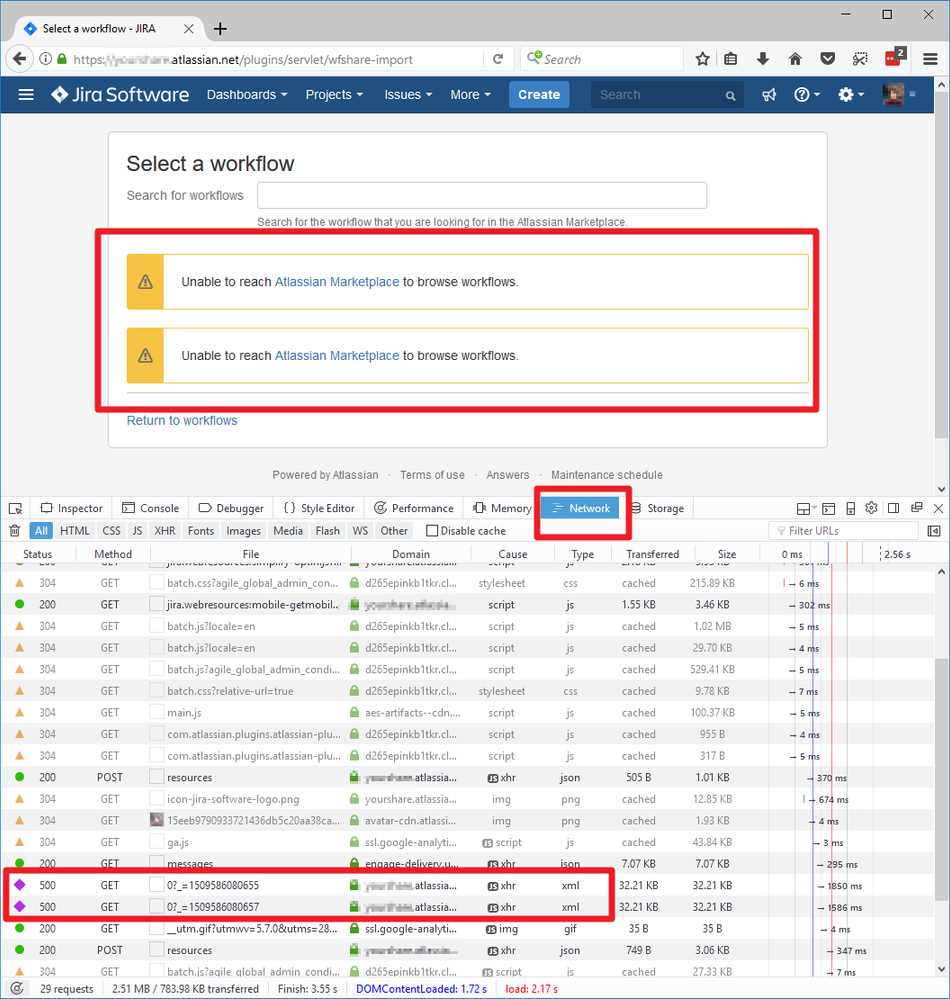Enable the Disable cache checkbox
Image resolution: width=950 pixels, height=999 pixels.
tap(432, 531)
